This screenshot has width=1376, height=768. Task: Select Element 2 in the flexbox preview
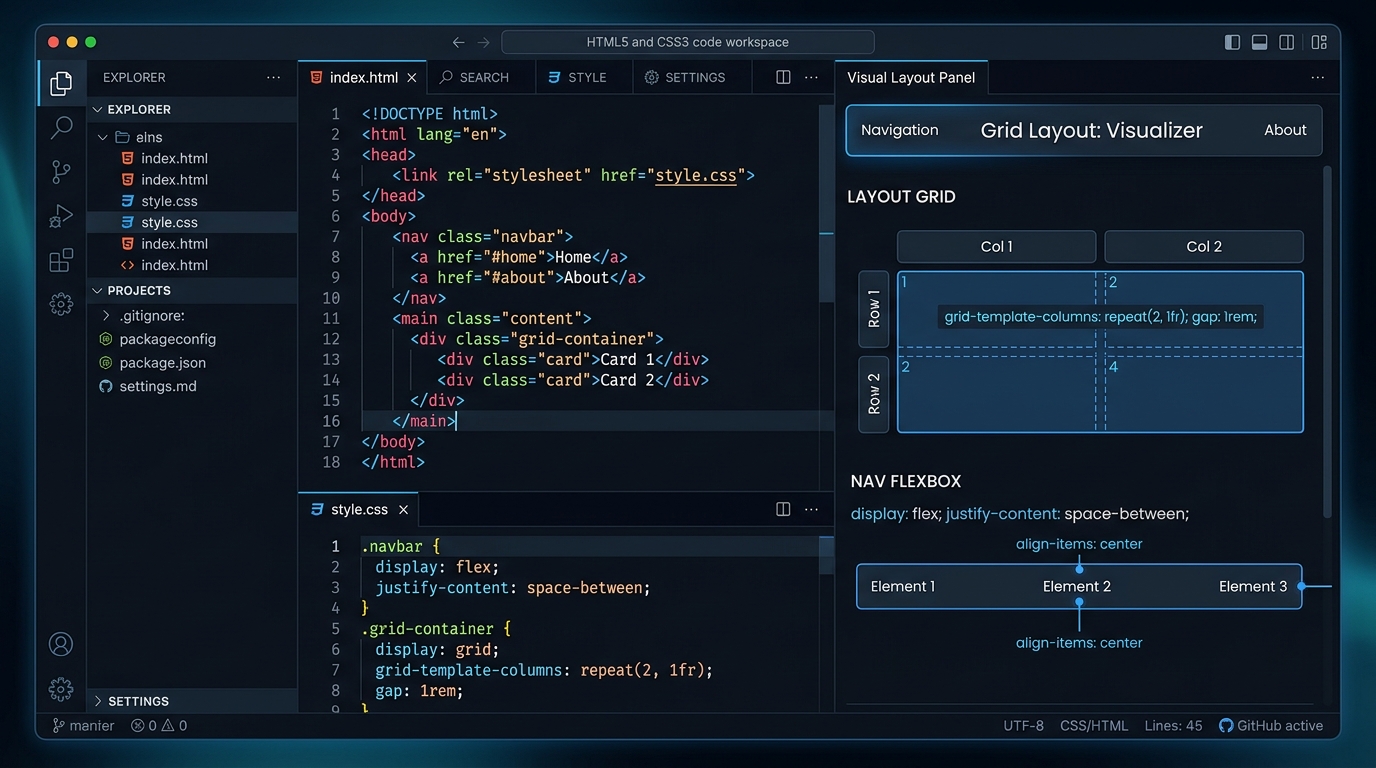point(1077,586)
